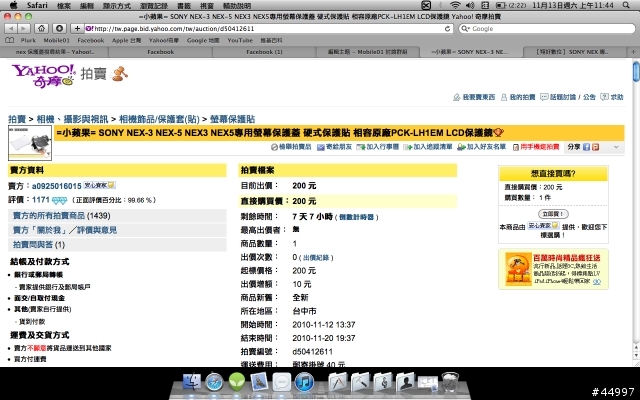The image size is (640, 400).
Task: Reload the page with the refresh icon
Action: (x=447, y=29)
